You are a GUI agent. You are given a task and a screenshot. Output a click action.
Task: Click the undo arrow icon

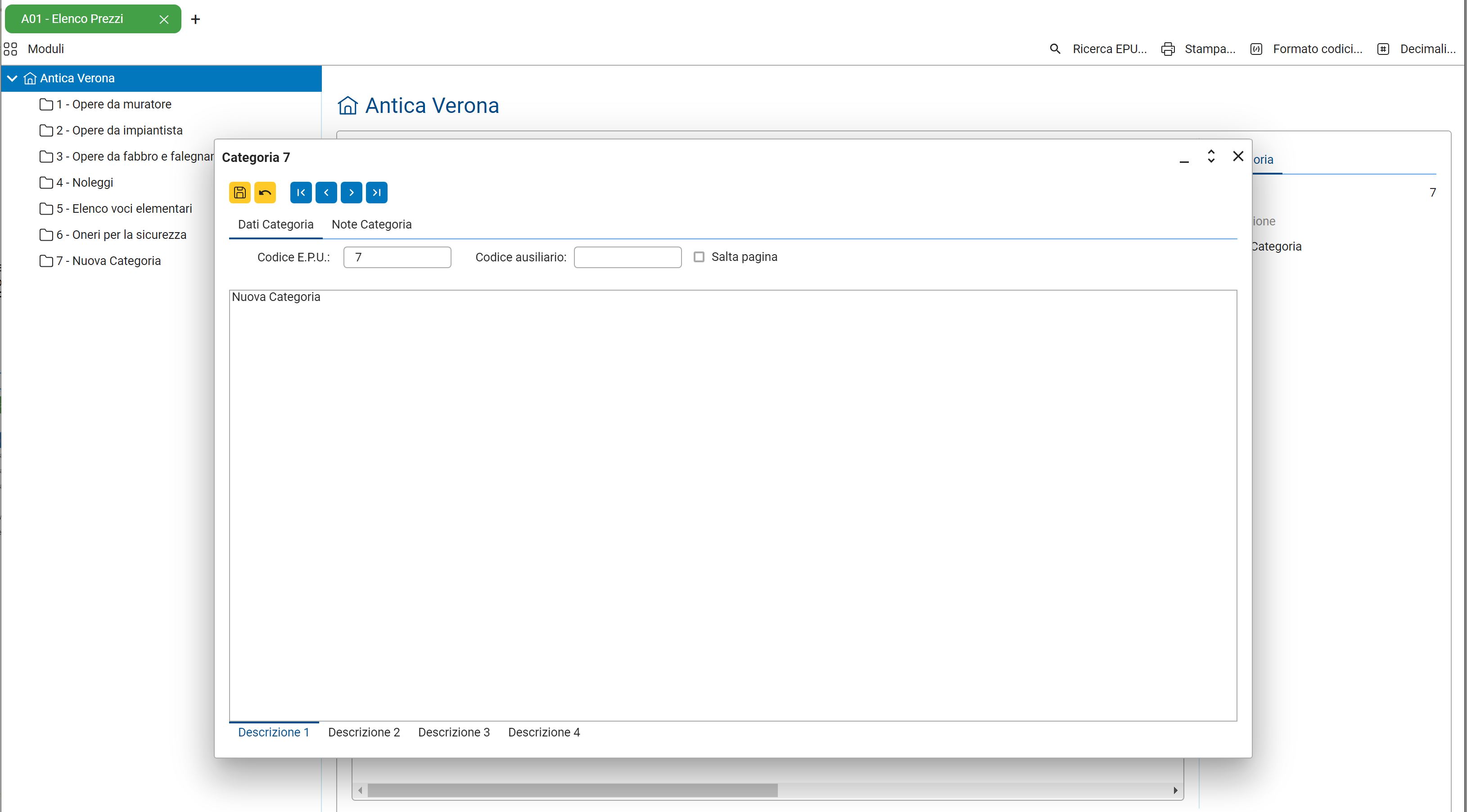pos(265,193)
